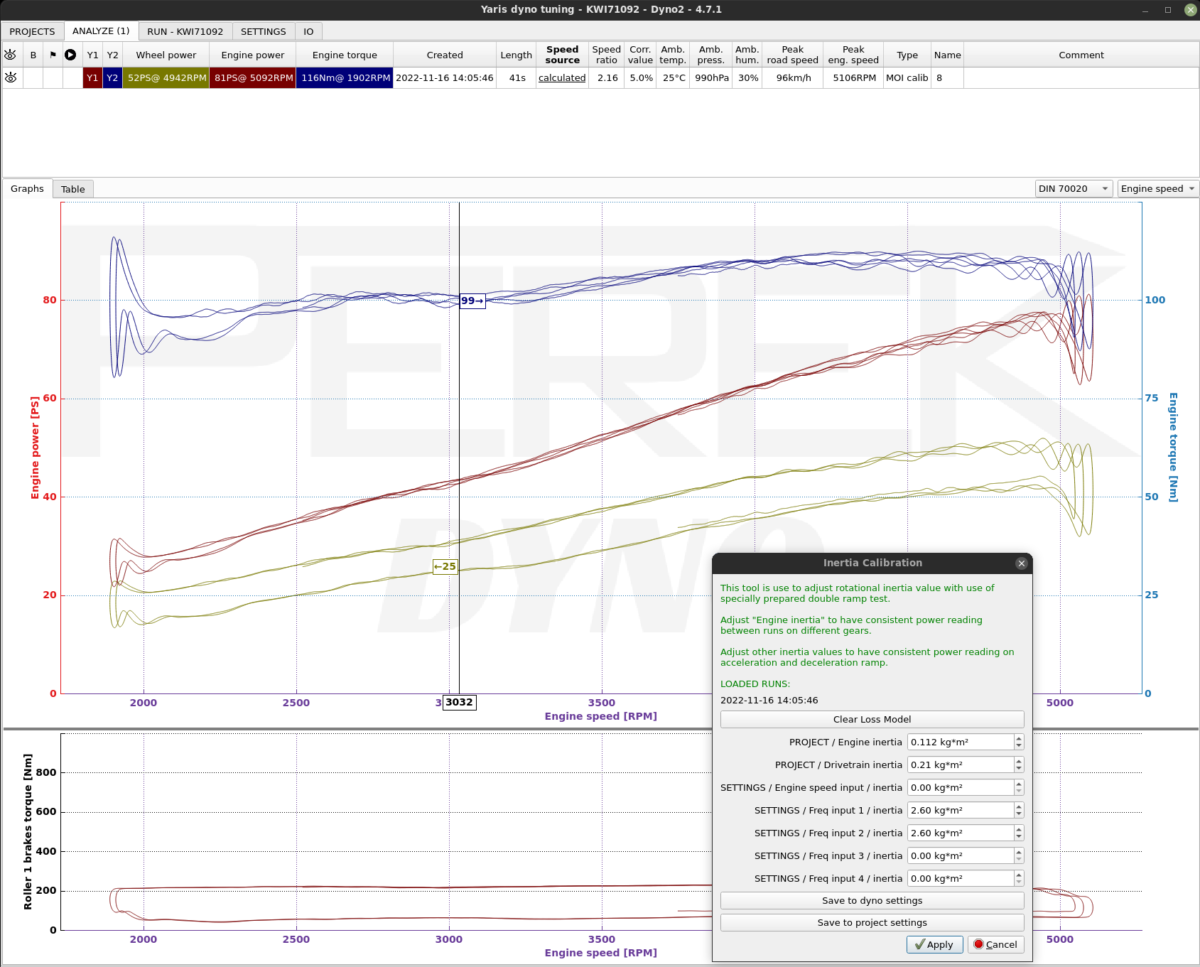Click the olive Wheel power result cell
The image size is (1200, 967).
point(166,77)
